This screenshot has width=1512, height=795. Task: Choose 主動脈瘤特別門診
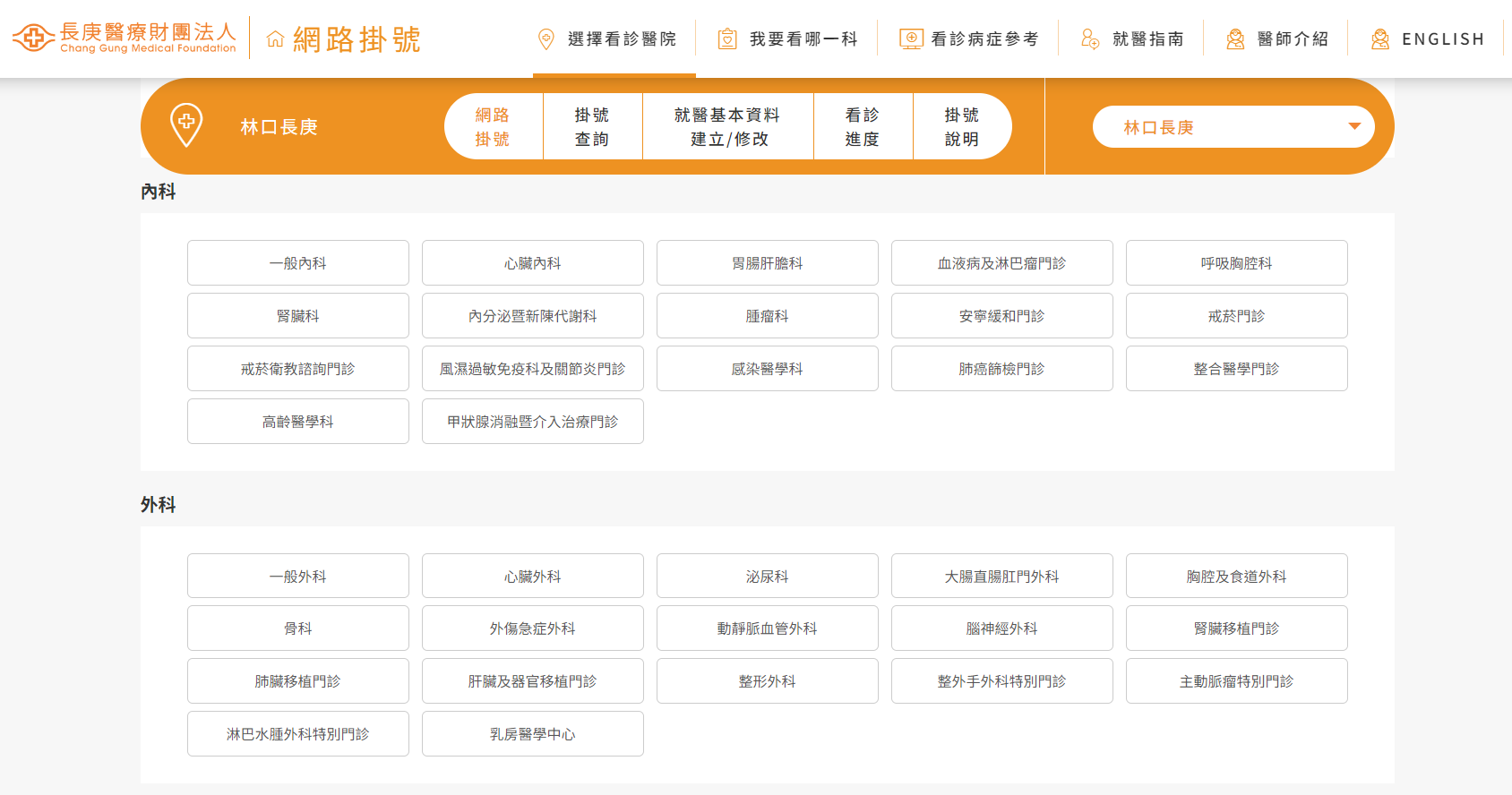click(x=1237, y=680)
